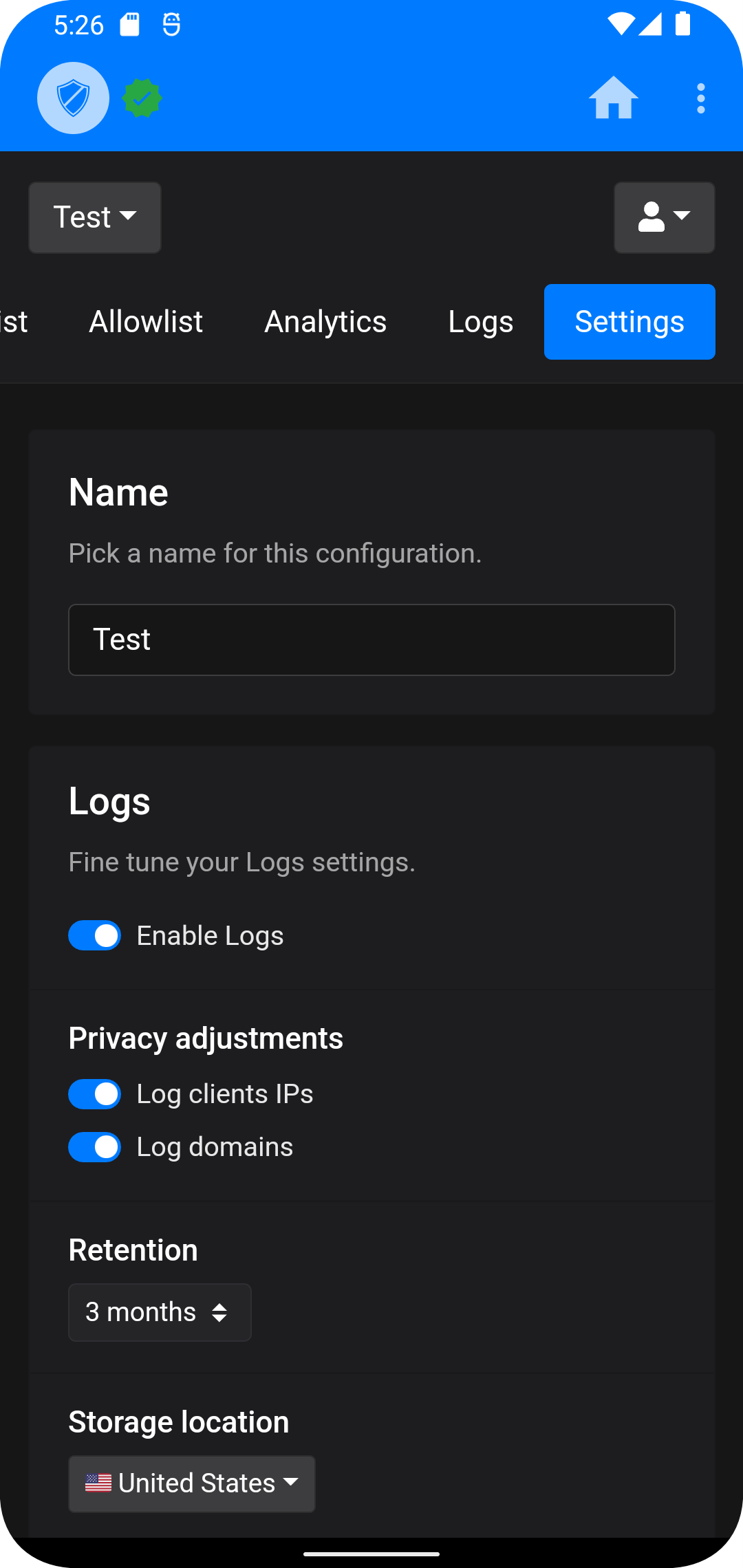This screenshot has width=743, height=1568.
Task: Switch to the Allowlist tab
Action: click(146, 322)
